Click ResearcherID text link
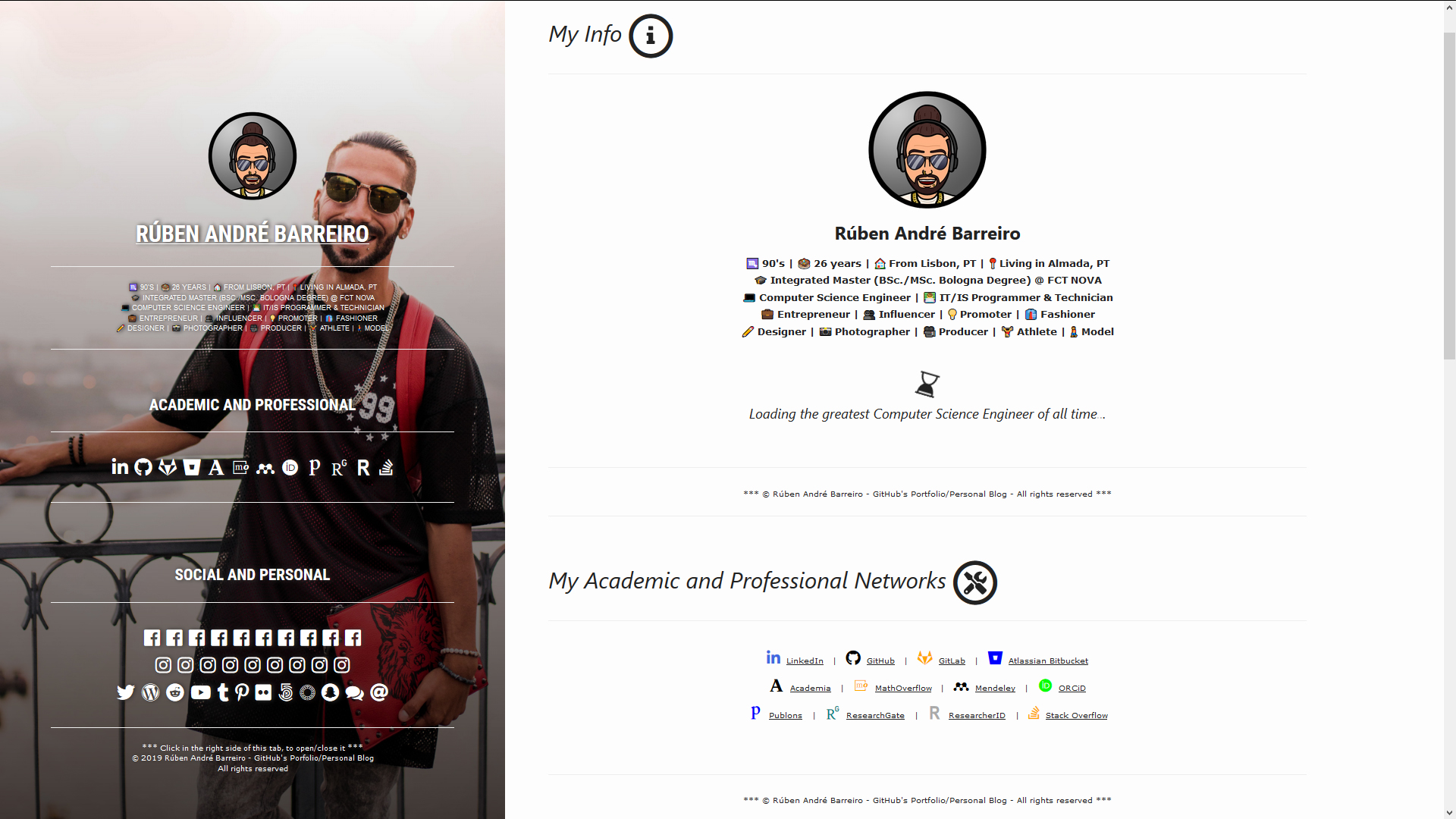 [x=975, y=714]
